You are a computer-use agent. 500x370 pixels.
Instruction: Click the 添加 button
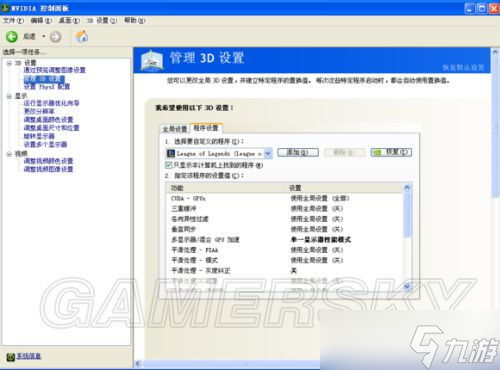298,152
